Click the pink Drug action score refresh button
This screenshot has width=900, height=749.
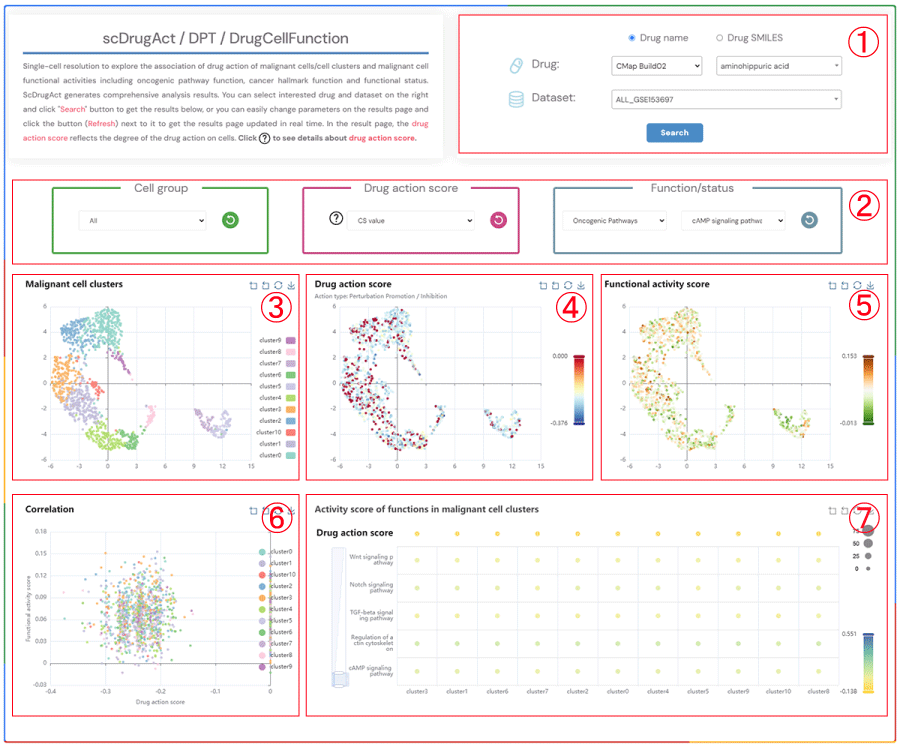(498, 220)
